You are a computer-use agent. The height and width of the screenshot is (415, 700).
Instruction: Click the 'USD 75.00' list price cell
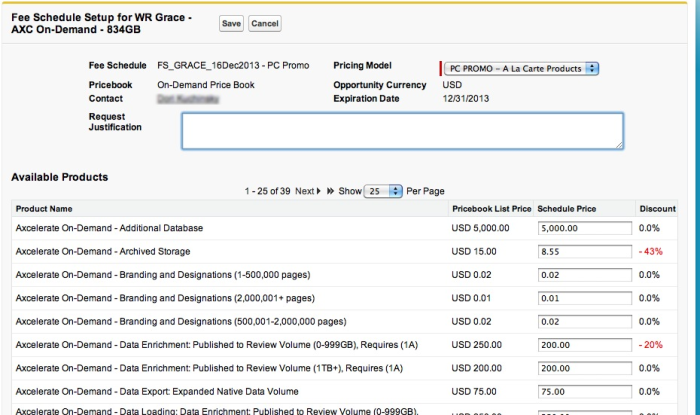click(474, 391)
